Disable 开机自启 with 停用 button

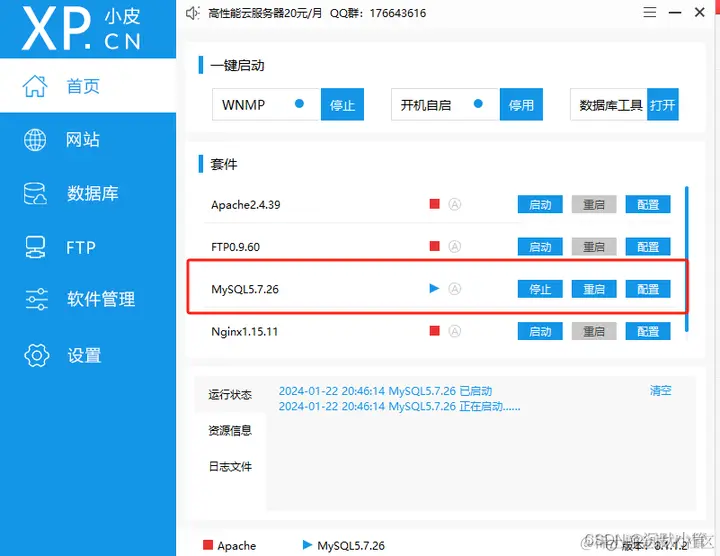tap(521, 105)
